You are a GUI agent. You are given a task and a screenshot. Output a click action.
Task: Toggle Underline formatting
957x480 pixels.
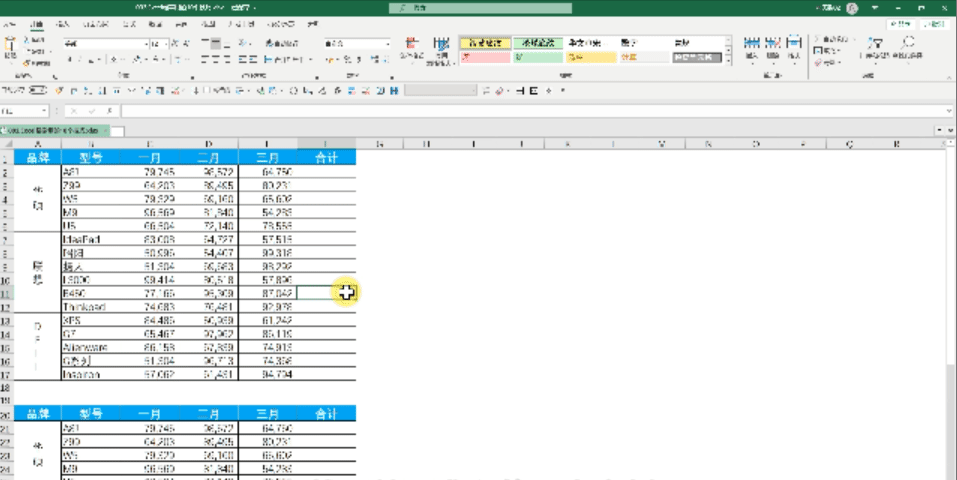[x=91, y=59]
